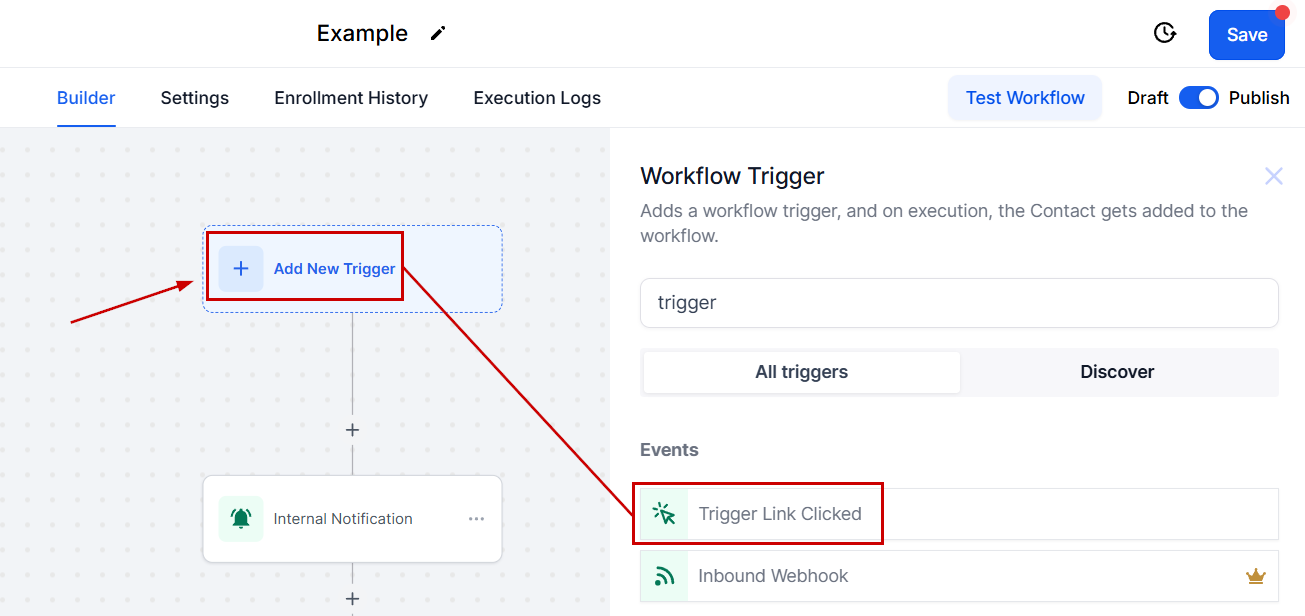This screenshot has width=1305, height=616.
Task: Click the Trigger Link Clicked cursor icon
Action: (x=664, y=514)
